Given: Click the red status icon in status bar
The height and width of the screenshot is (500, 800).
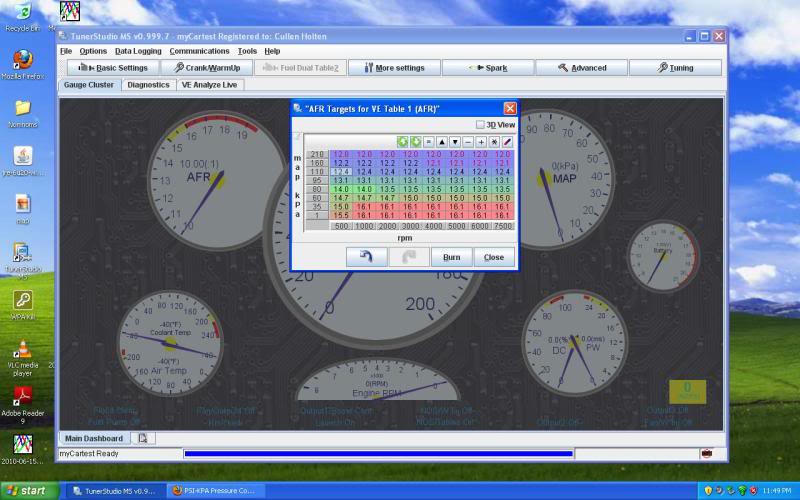Looking at the screenshot, I should [707, 453].
